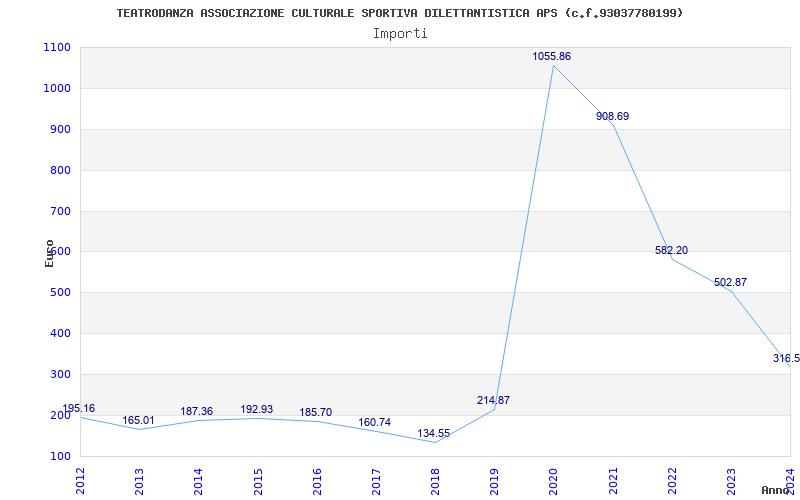Click the 1000 y-axis tick label

[57, 88]
